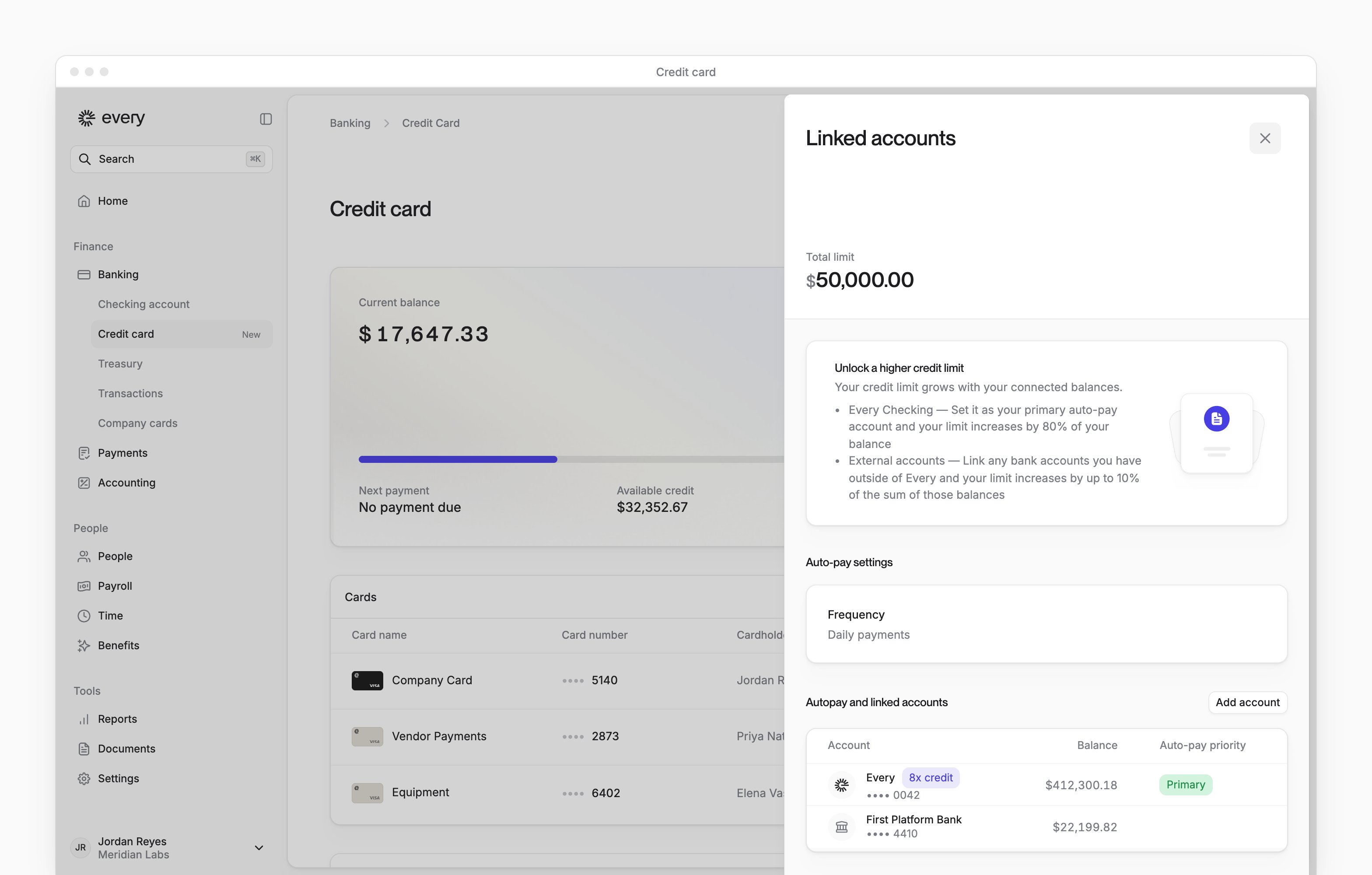Click JR avatar for Jordan Reyes
The height and width of the screenshot is (875, 1372).
[x=80, y=848]
